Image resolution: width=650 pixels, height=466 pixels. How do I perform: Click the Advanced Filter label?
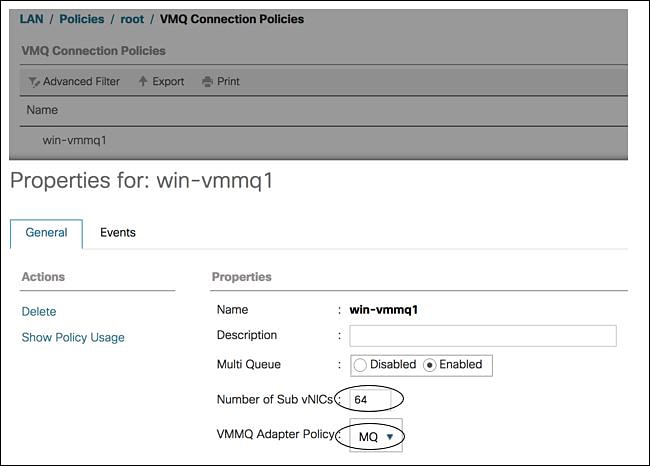click(x=81, y=82)
